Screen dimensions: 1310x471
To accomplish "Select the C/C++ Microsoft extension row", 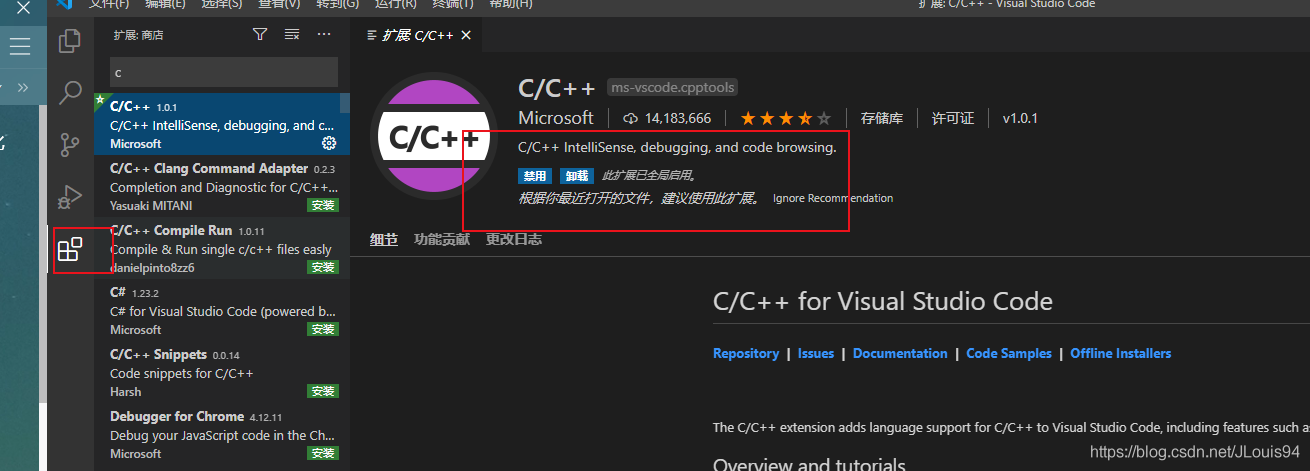I will click(222, 124).
